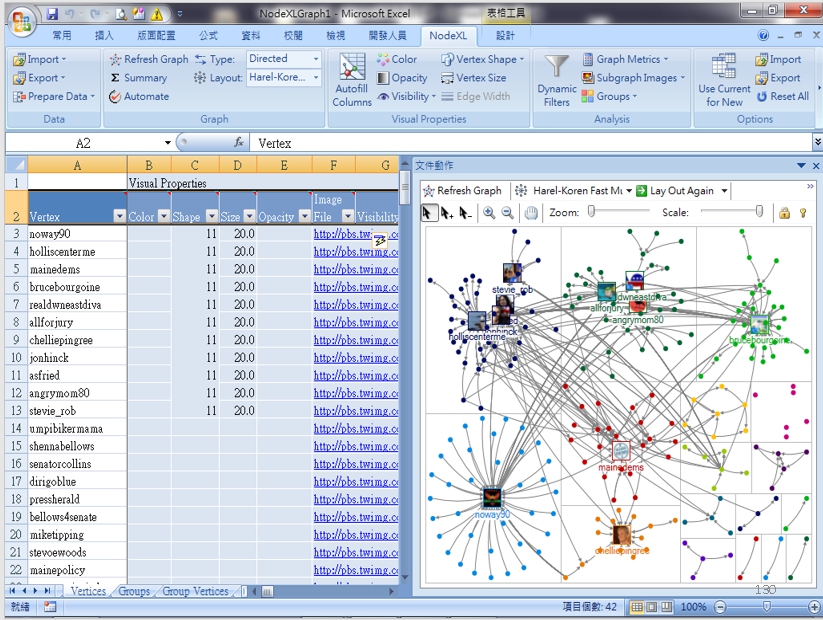Click the Color button in Visual Properties
This screenshot has height=620, width=823.
point(397,59)
